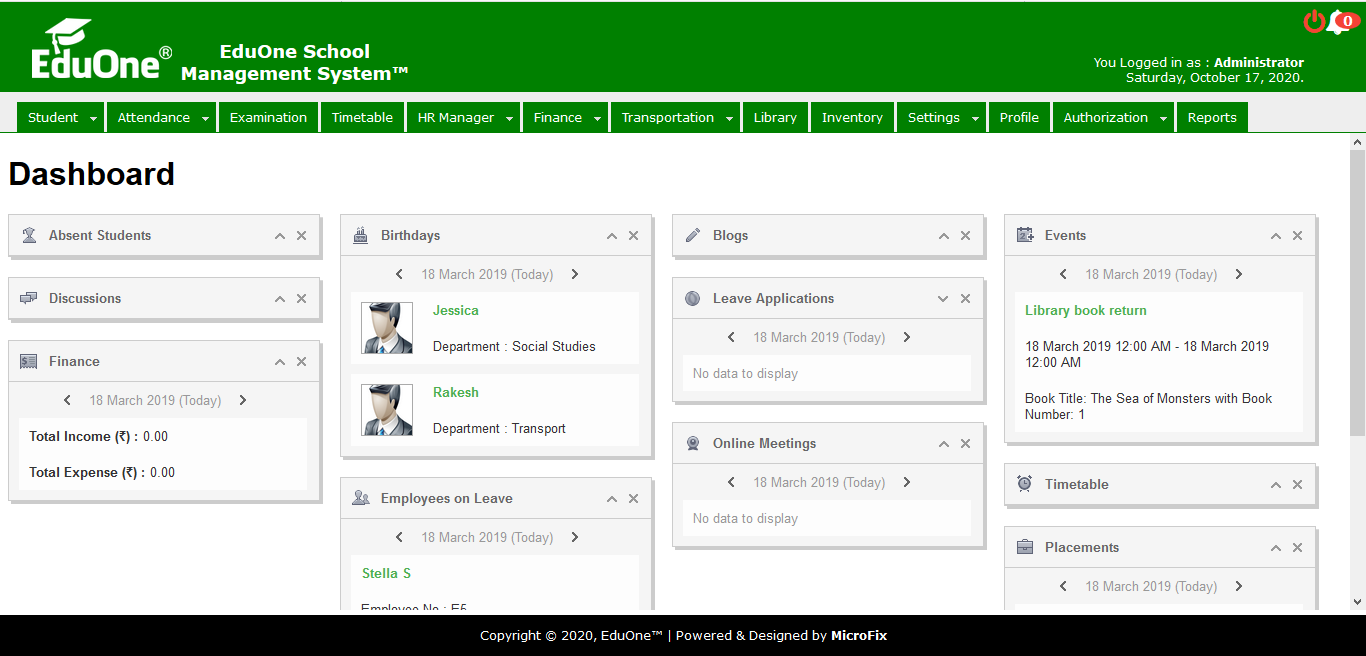Open the notifications bell icon
1366x656 pixels.
(x=1338, y=23)
